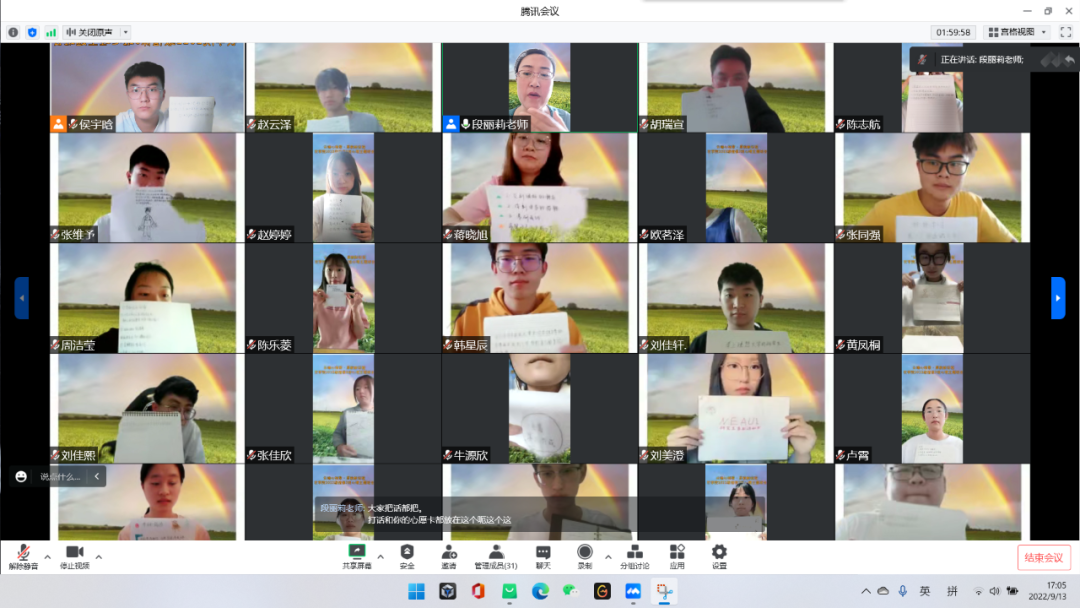
Task: Open the 应用 apps panel
Action: (x=677, y=556)
